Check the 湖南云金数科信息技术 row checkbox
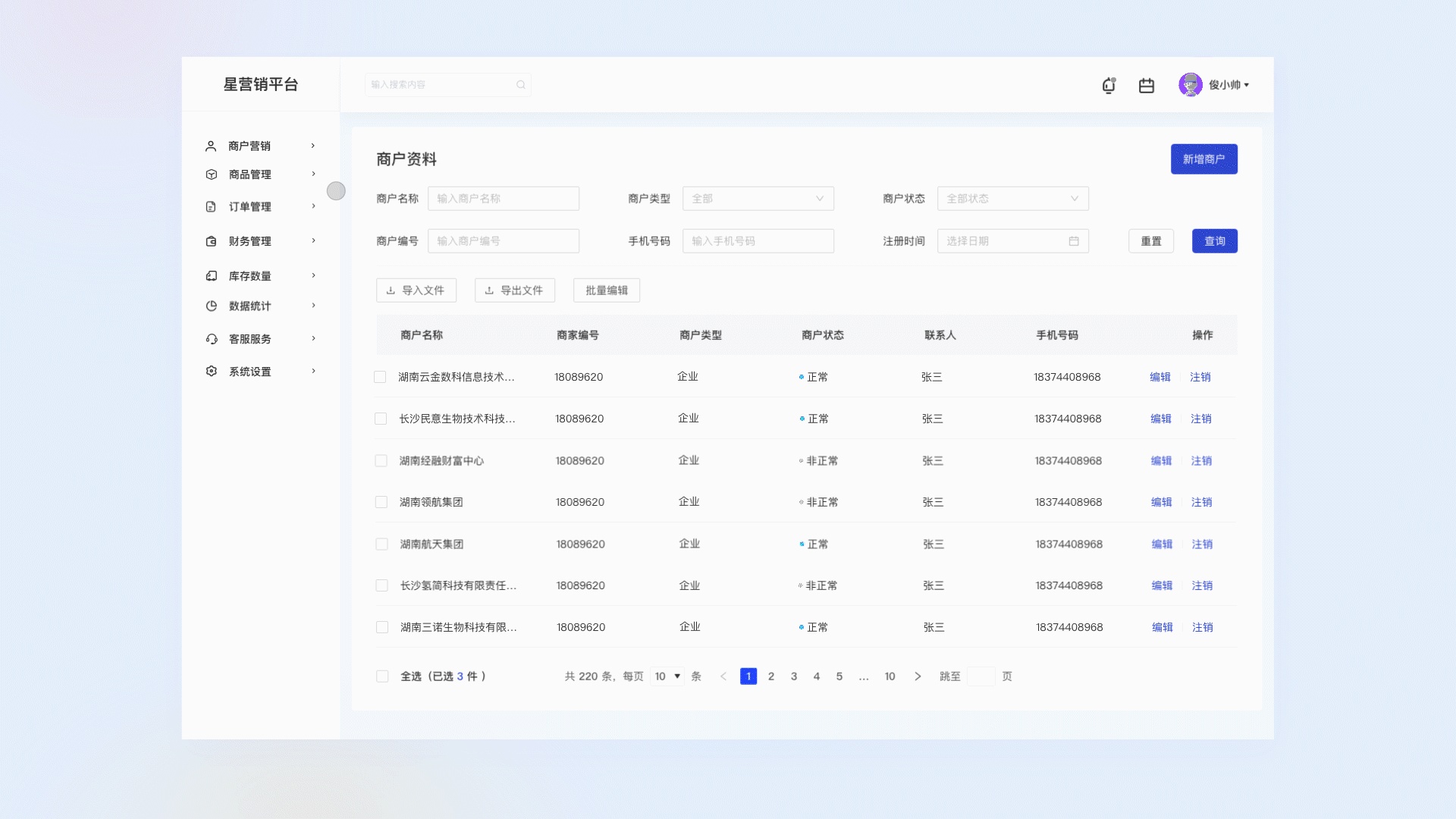 pos(380,377)
